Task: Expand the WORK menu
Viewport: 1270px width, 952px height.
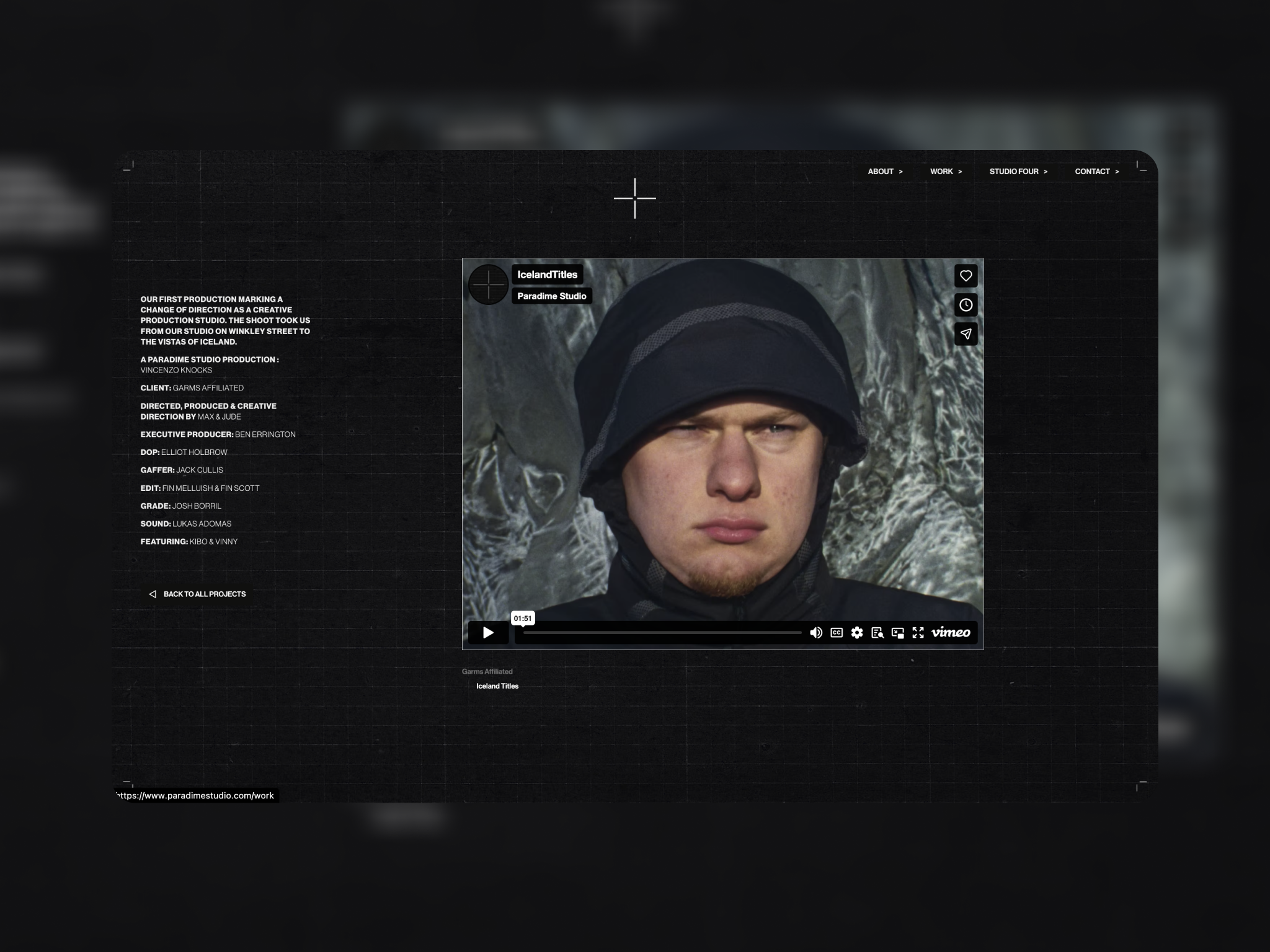Action: (946, 172)
